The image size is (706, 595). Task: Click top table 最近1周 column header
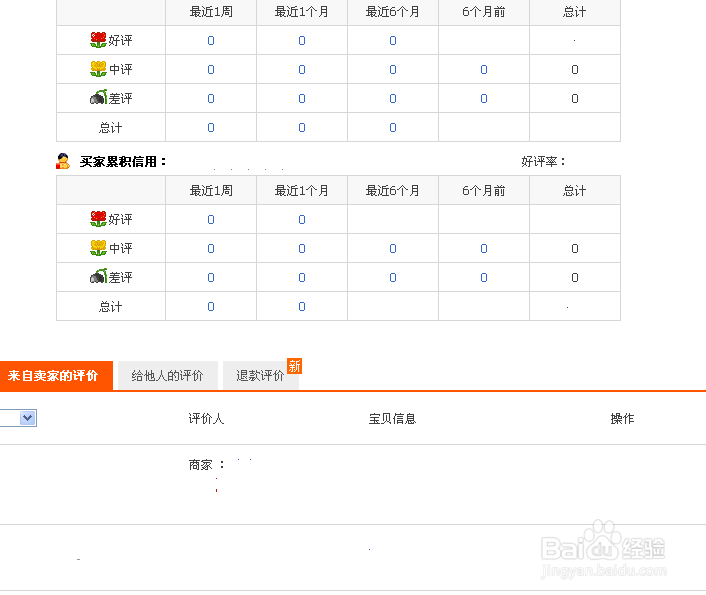click(211, 12)
